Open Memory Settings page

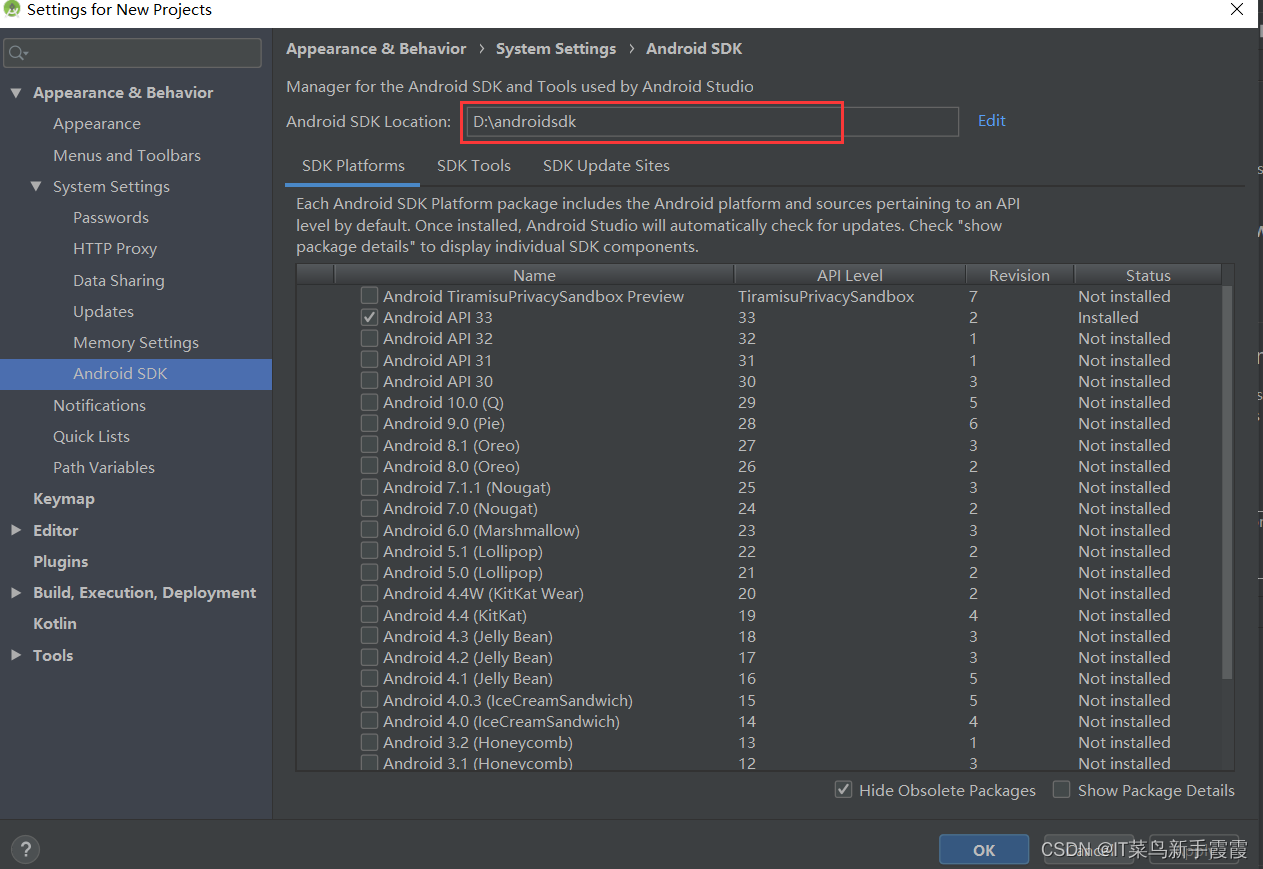tap(136, 342)
